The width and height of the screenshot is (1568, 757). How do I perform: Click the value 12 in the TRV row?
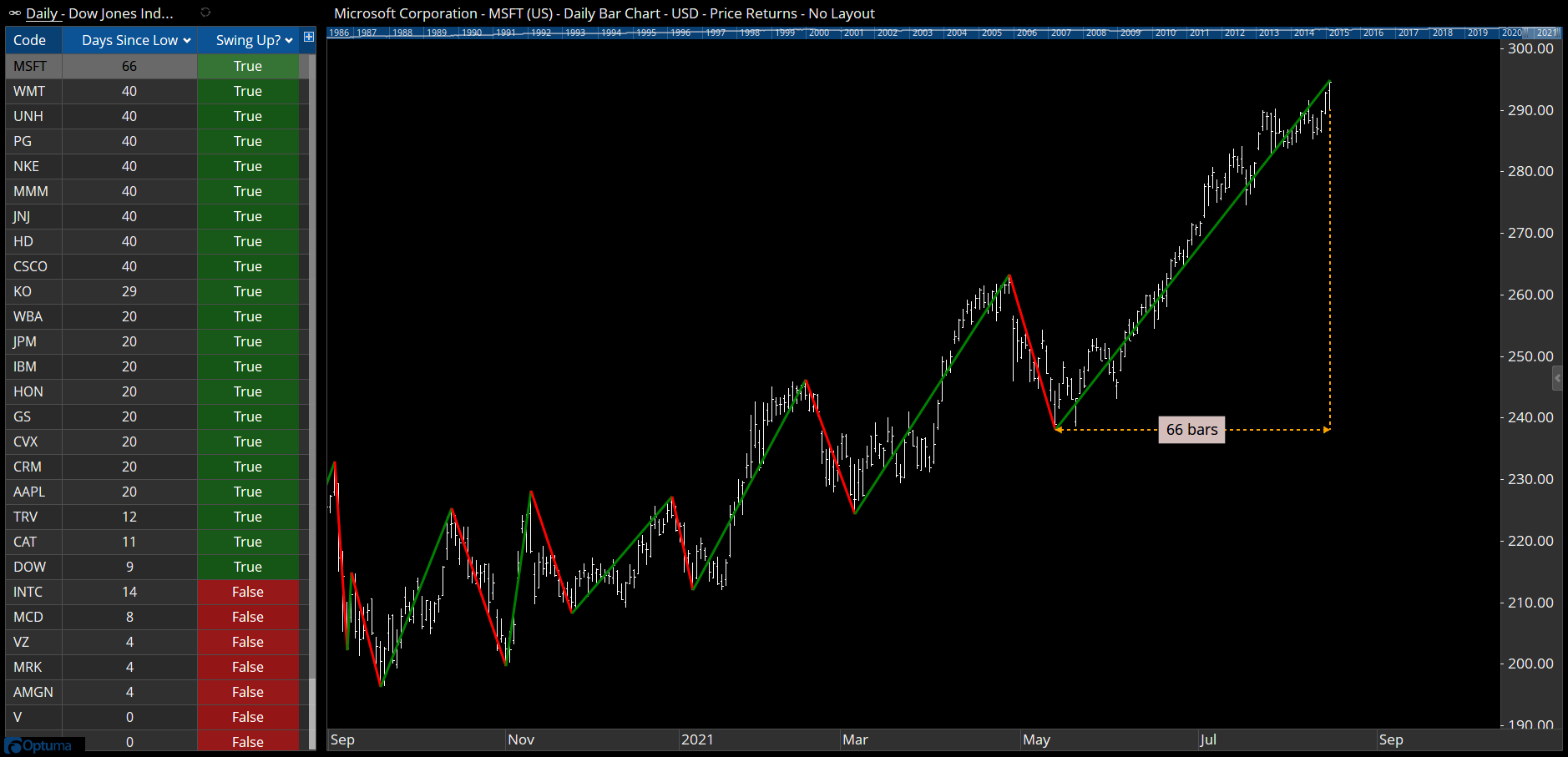pyautogui.click(x=129, y=517)
